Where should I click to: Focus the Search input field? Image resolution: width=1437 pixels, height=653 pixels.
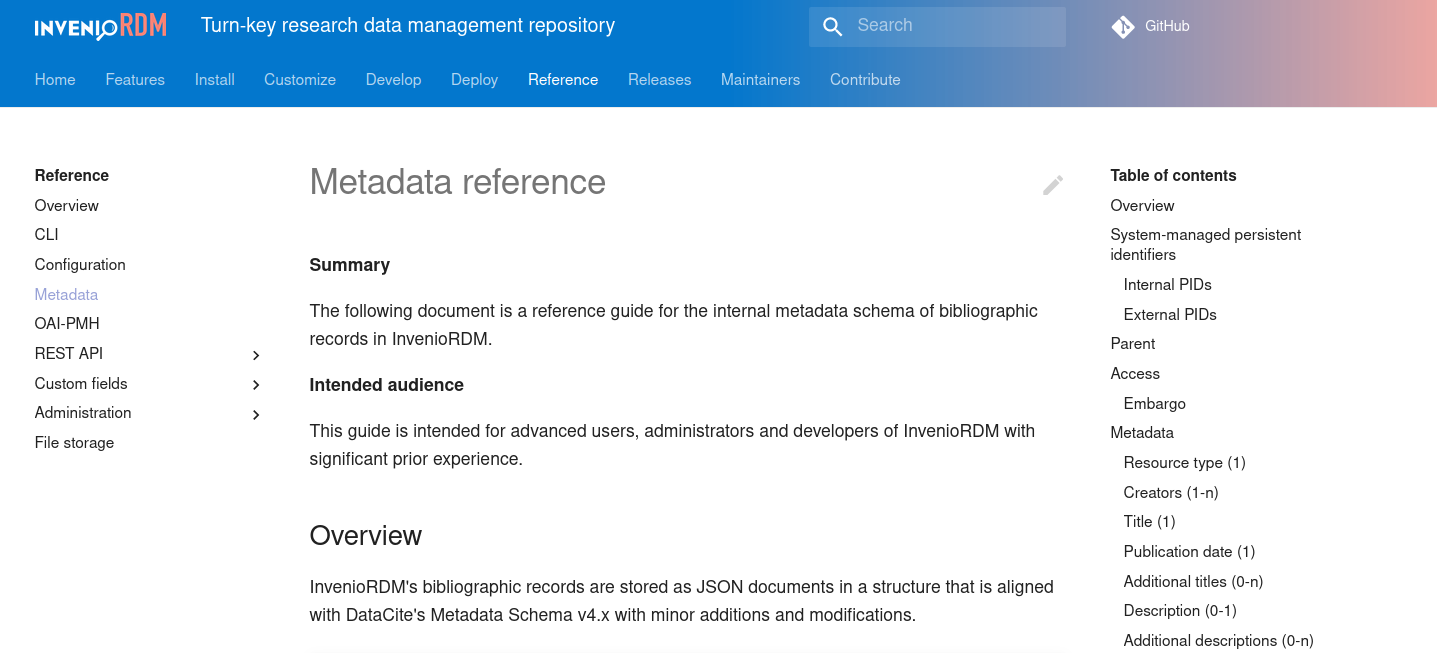(x=955, y=26)
